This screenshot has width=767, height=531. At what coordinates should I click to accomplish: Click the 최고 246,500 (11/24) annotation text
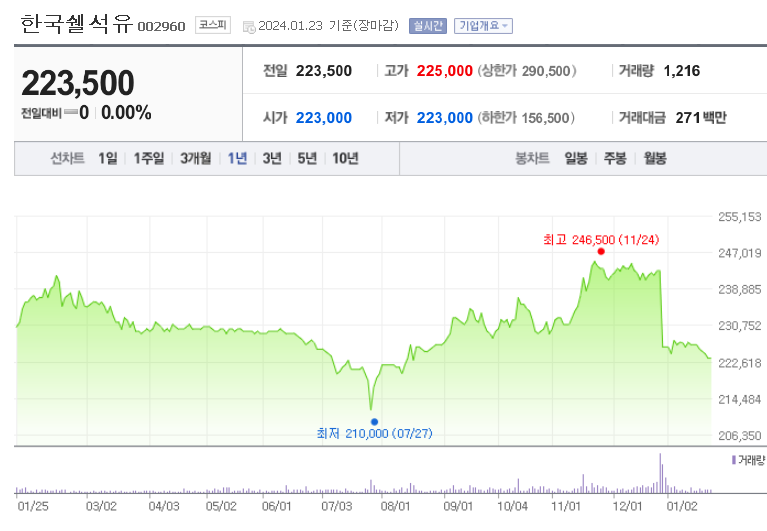tap(601, 240)
